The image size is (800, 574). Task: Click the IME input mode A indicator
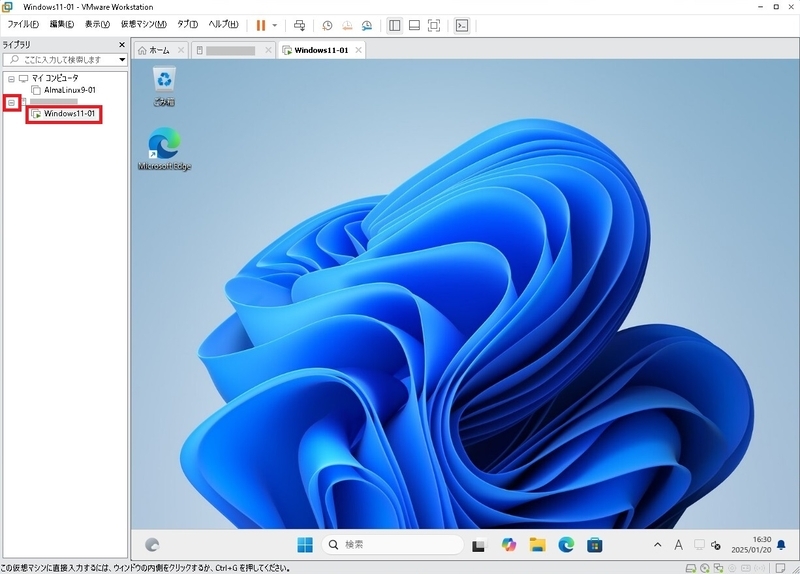[x=679, y=545]
